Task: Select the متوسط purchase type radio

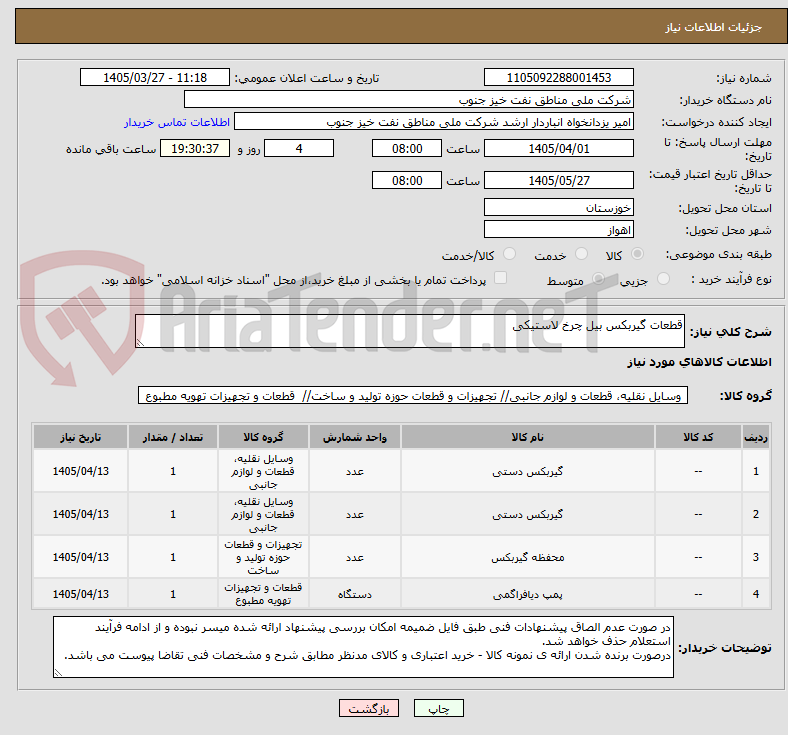Action: (x=598, y=278)
